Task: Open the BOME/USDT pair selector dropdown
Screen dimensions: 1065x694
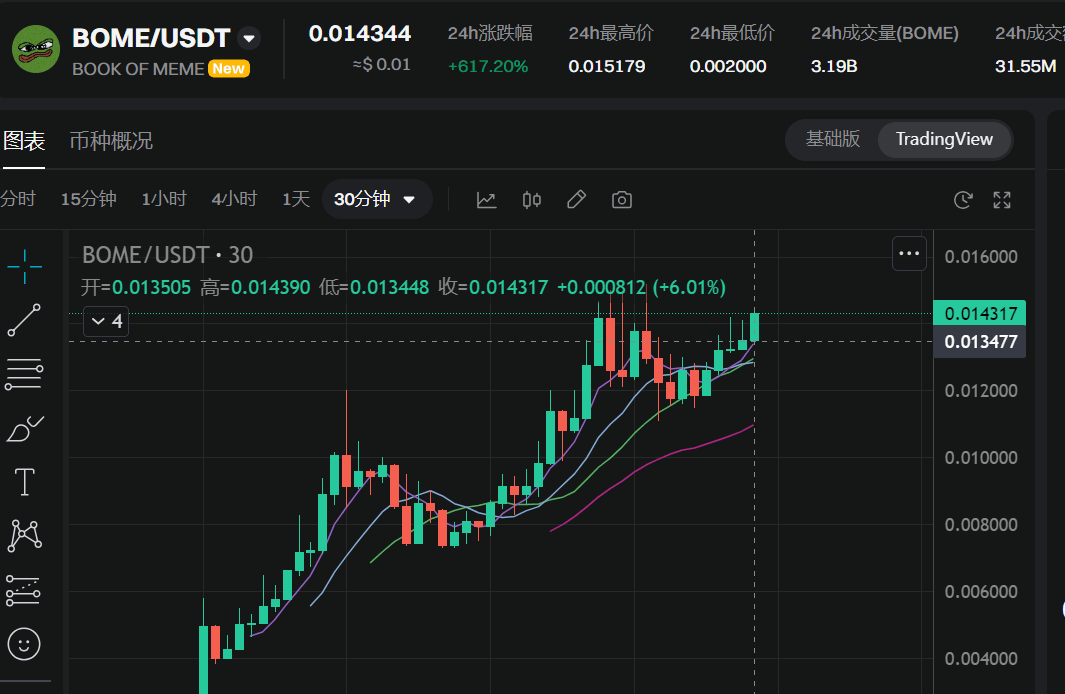Action: pos(249,38)
